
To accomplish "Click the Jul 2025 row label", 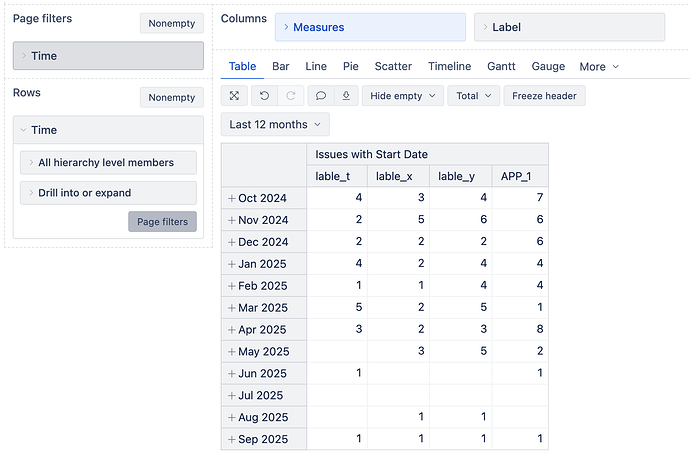I will (x=261, y=396).
